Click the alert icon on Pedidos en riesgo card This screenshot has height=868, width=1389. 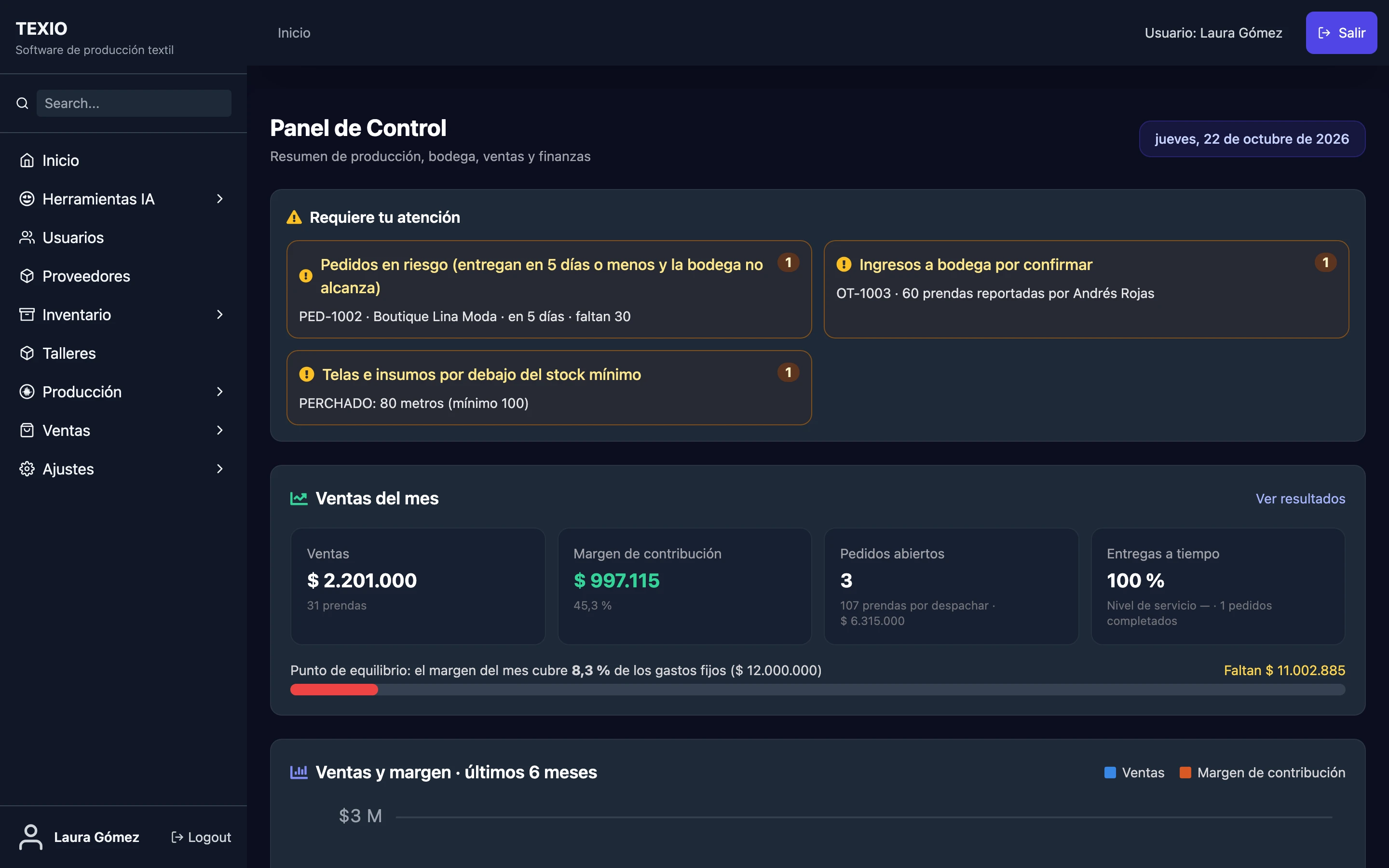point(306,276)
